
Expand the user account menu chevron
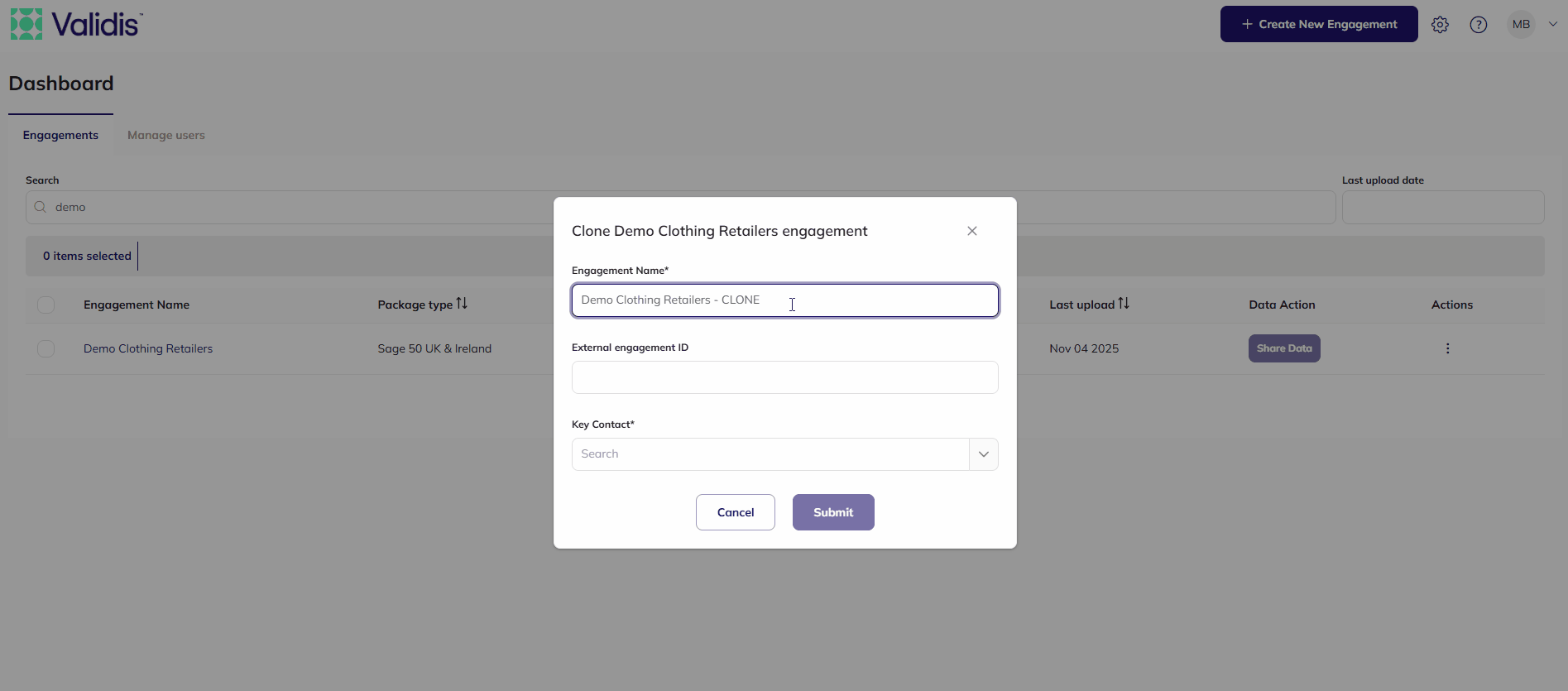pos(1553,24)
